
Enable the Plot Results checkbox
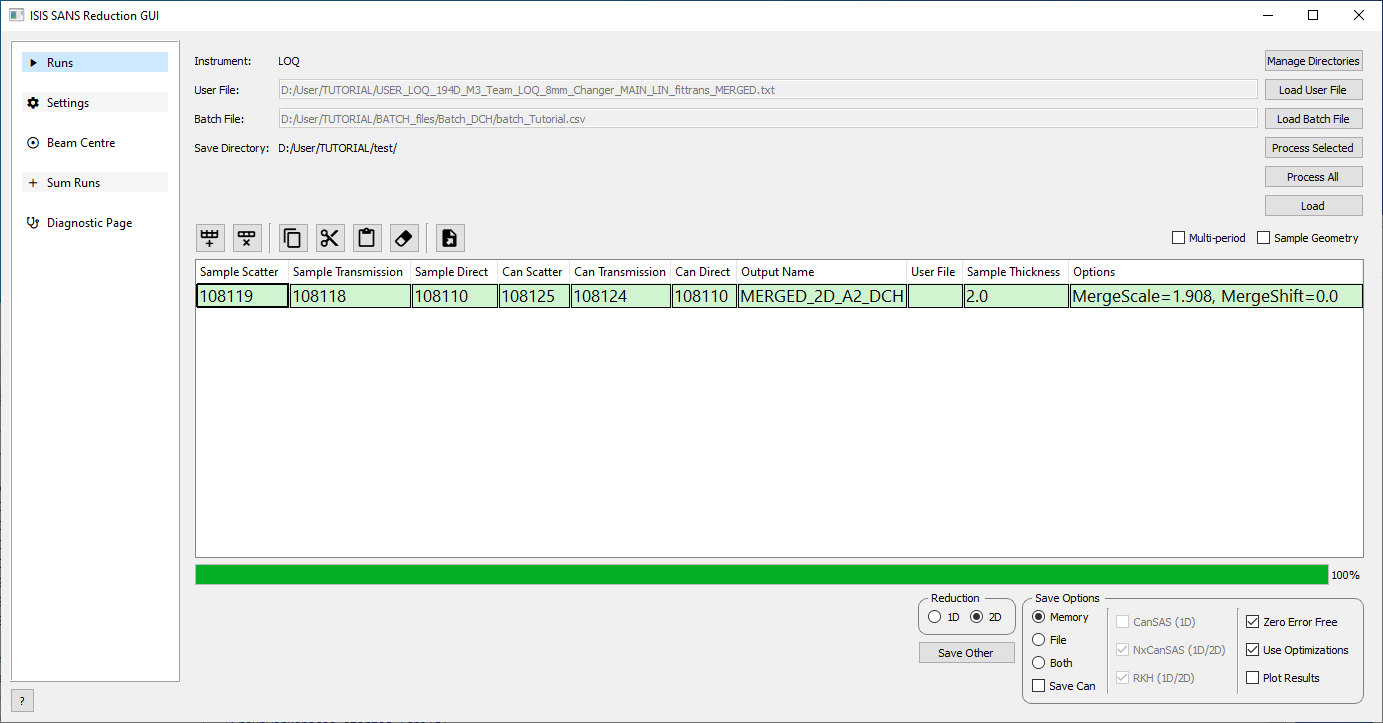(x=1253, y=678)
